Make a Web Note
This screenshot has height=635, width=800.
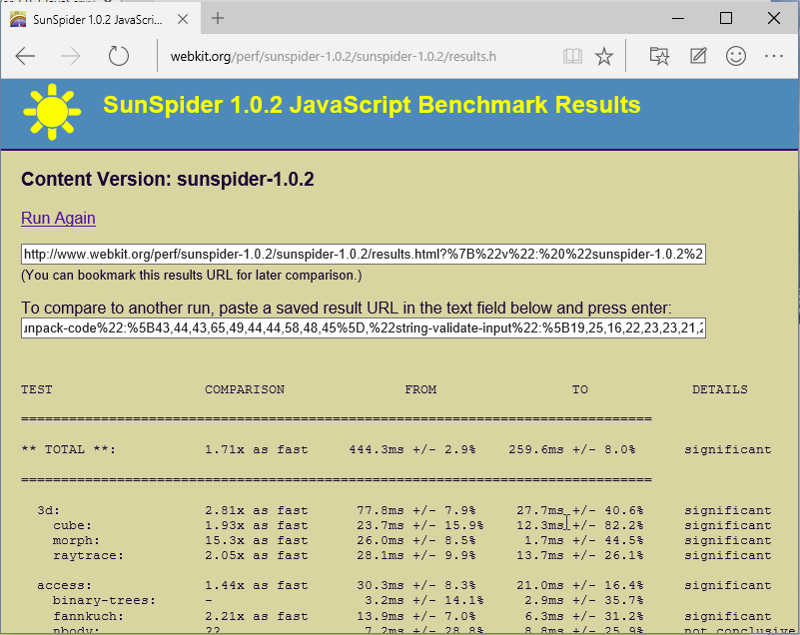(x=698, y=56)
